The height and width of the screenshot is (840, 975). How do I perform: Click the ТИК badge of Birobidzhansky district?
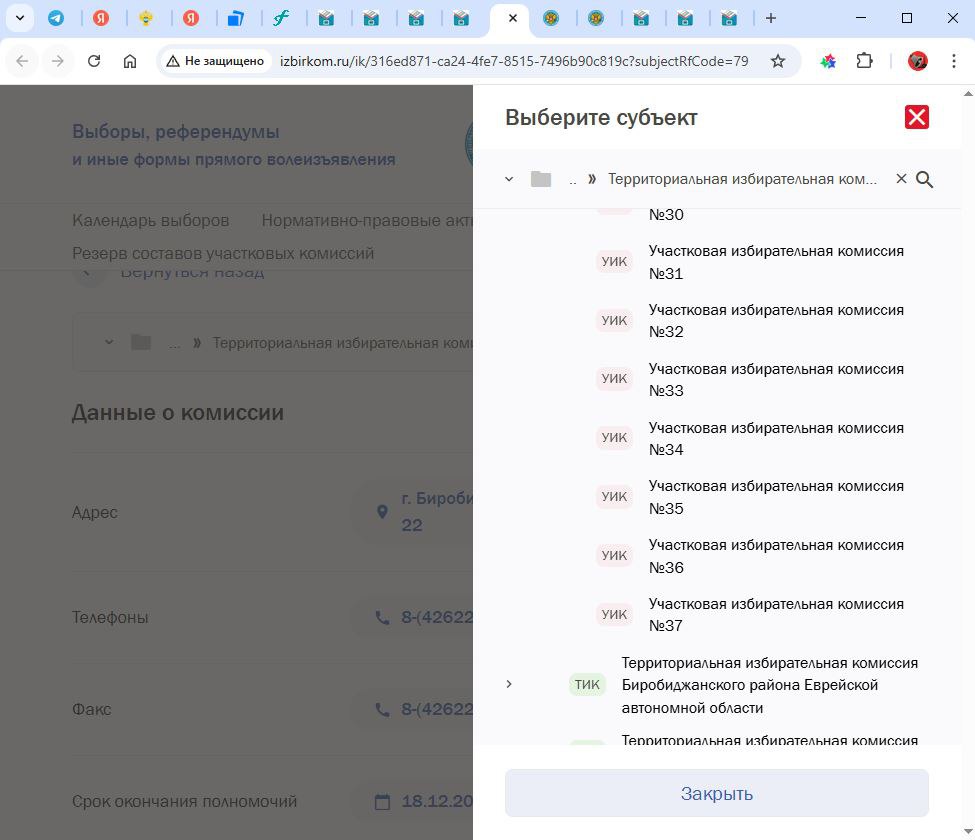pyautogui.click(x=587, y=685)
